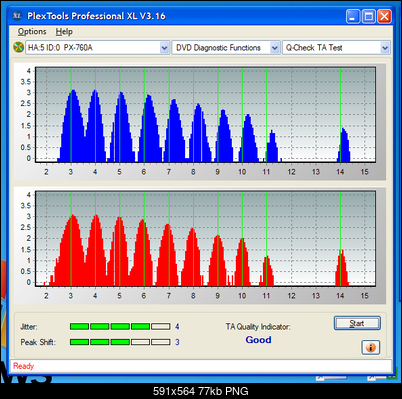Click the PlexTools XL title bar icon
402x399 pixels.
17,16
